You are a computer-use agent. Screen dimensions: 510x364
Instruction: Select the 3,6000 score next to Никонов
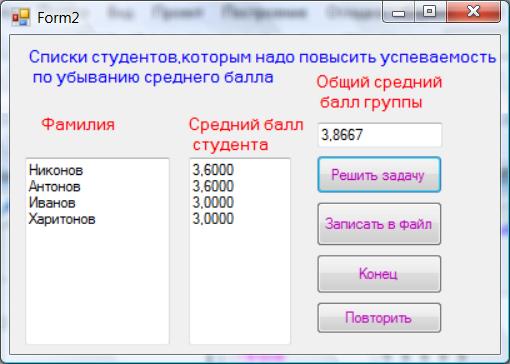213,170
